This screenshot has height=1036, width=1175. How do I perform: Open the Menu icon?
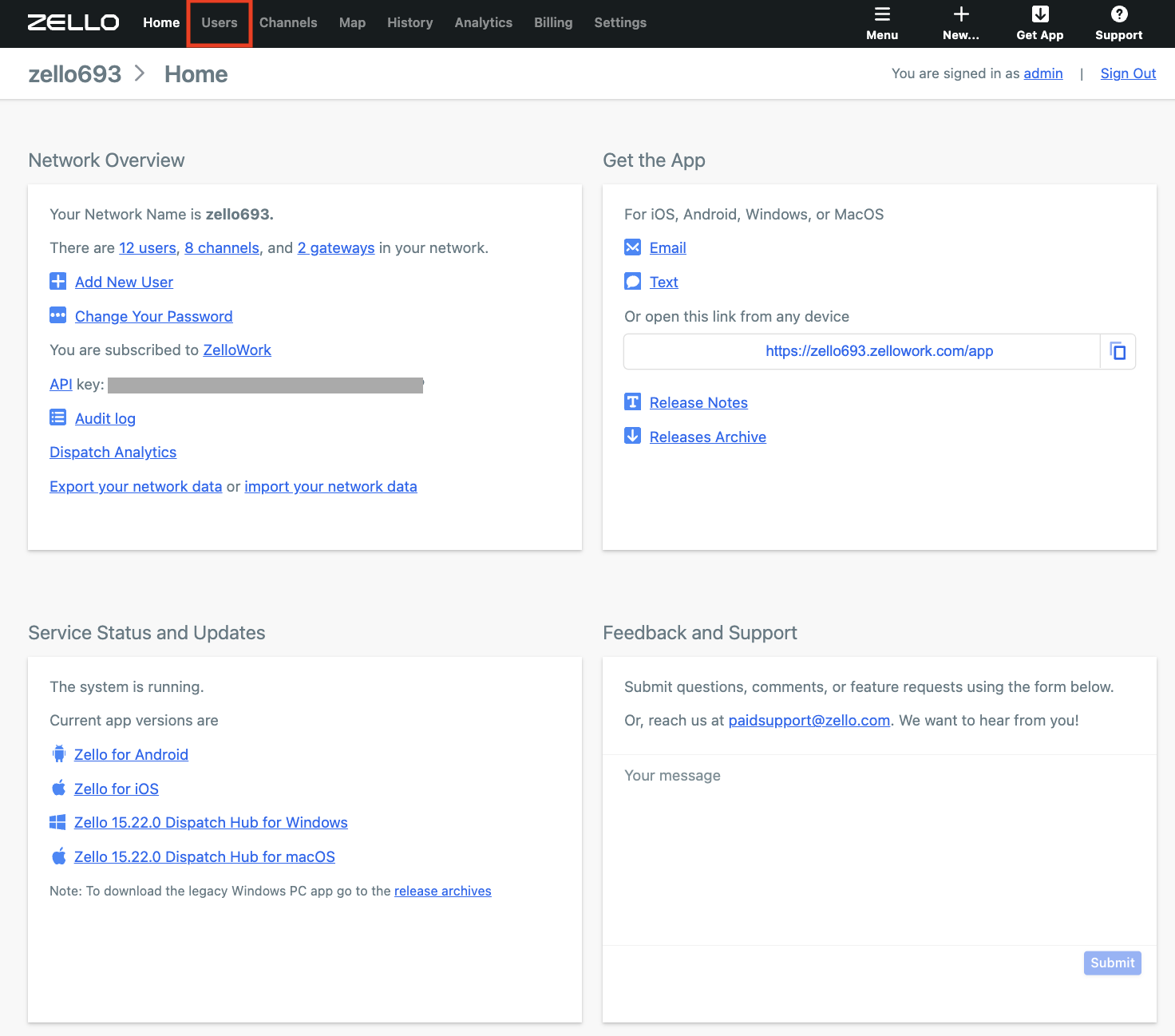882,14
